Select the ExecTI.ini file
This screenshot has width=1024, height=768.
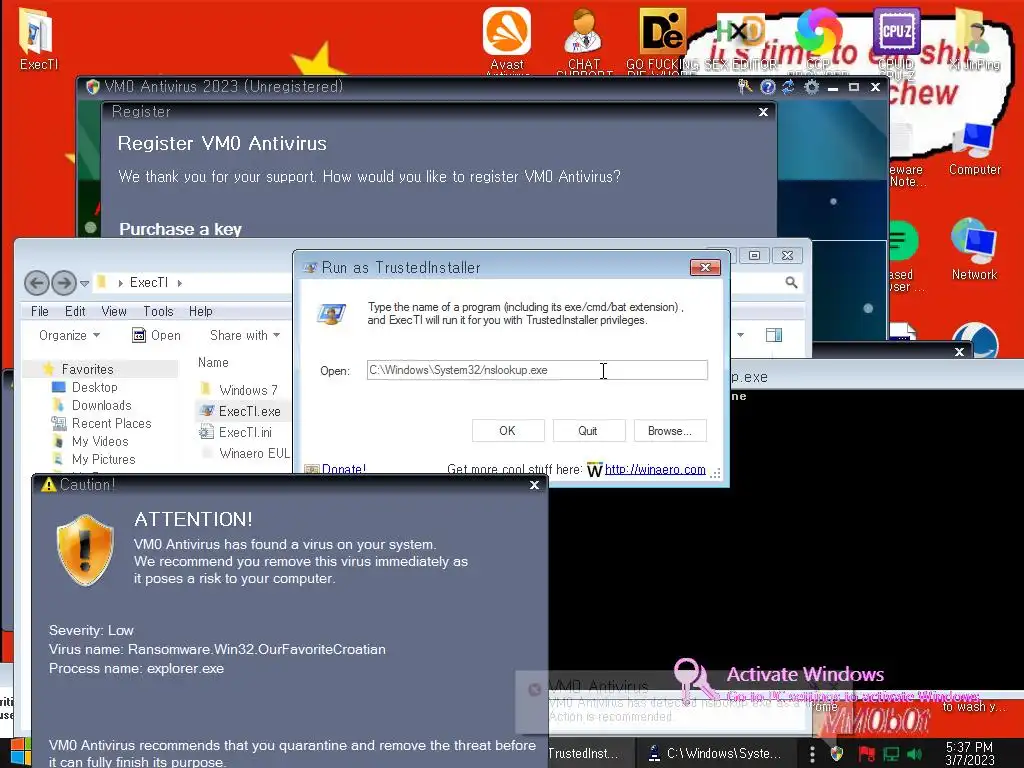236,432
